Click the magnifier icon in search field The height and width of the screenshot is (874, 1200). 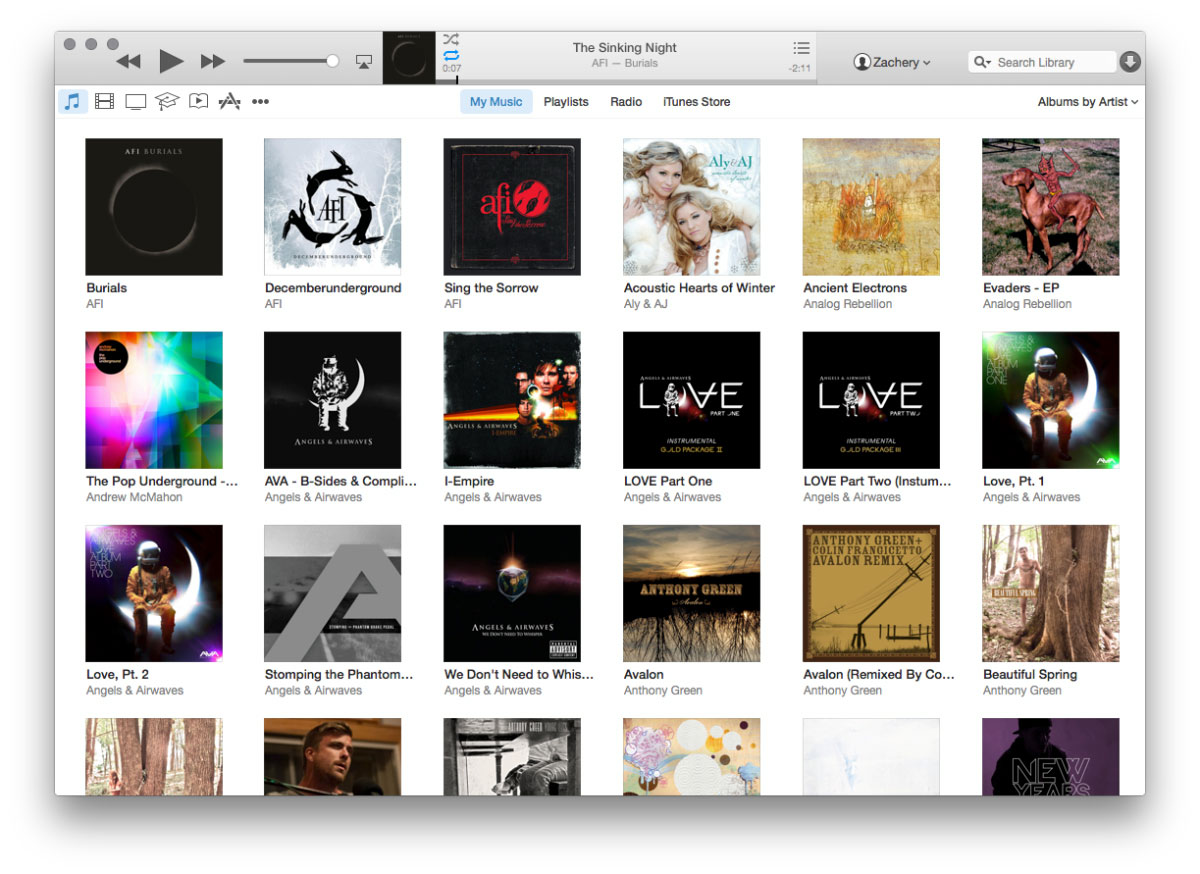[x=982, y=62]
